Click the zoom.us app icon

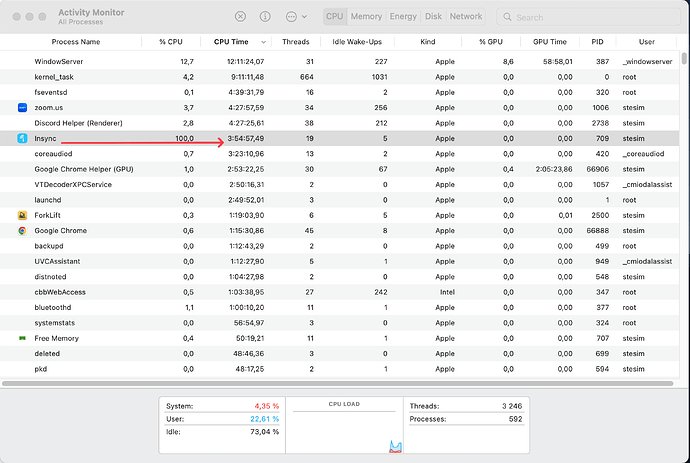(x=22, y=107)
